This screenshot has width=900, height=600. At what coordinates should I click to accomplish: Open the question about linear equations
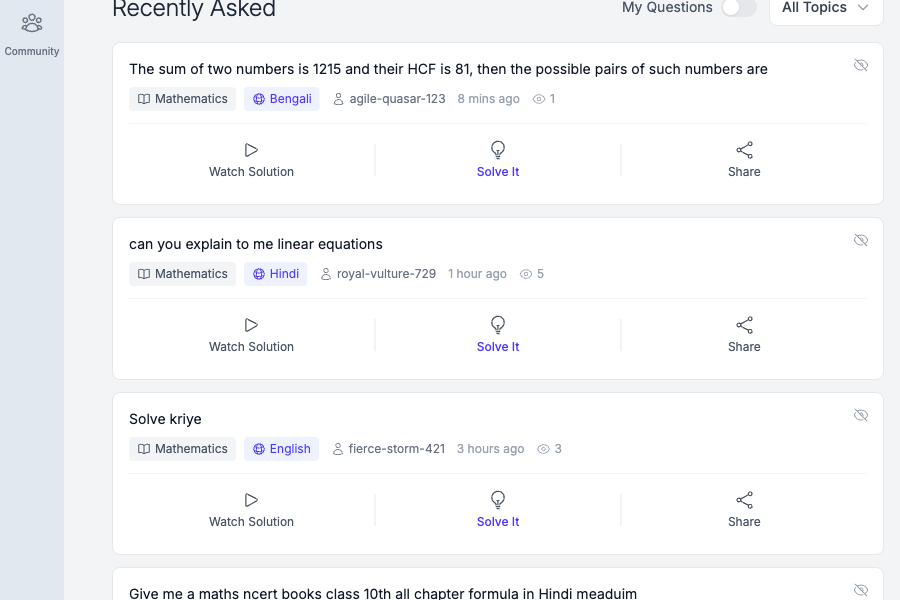pos(256,244)
